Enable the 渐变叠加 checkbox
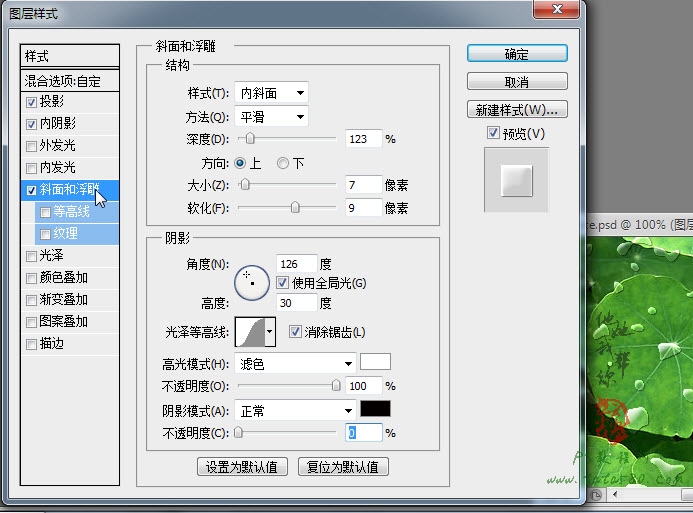 click(x=31, y=300)
